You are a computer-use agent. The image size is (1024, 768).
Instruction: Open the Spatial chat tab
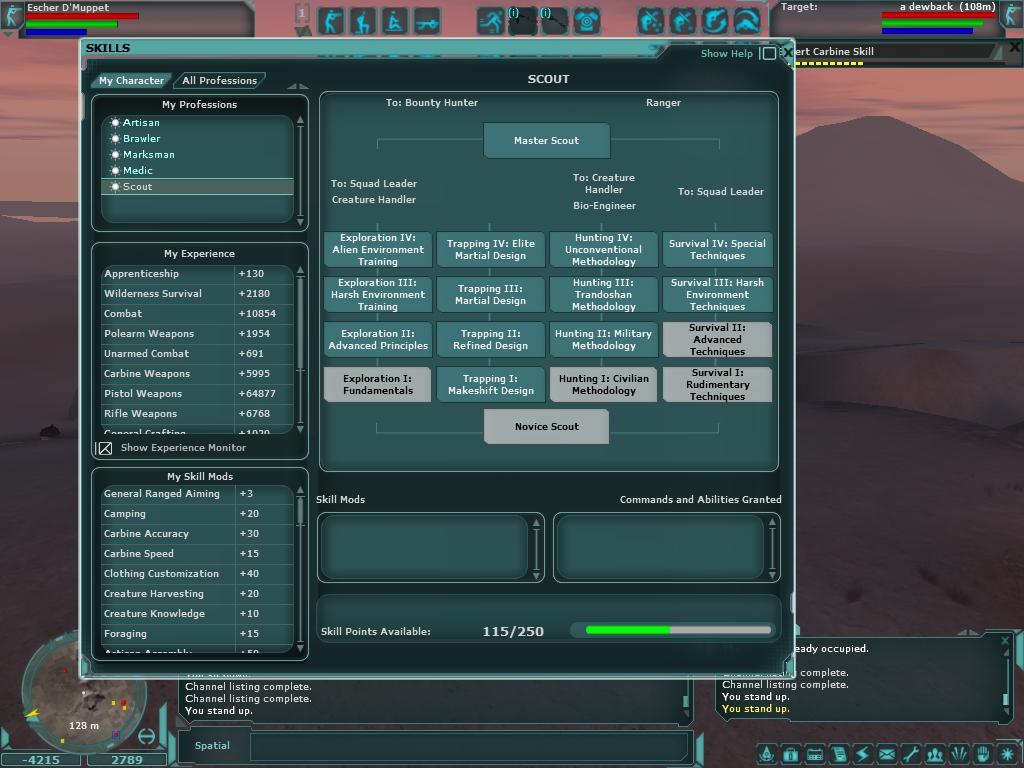[x=212, y=745]
